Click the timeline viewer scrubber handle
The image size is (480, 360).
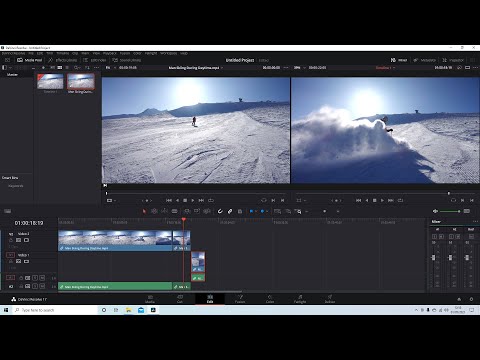point(449,193)
